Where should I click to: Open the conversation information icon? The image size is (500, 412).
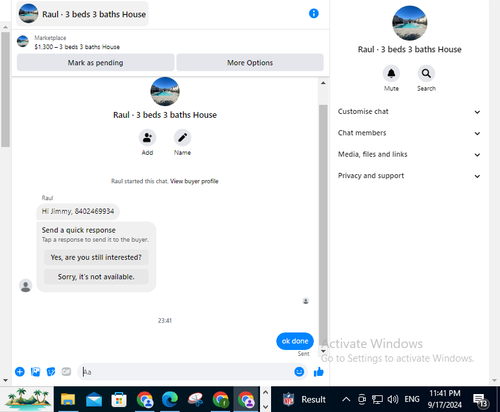point(314,14)
